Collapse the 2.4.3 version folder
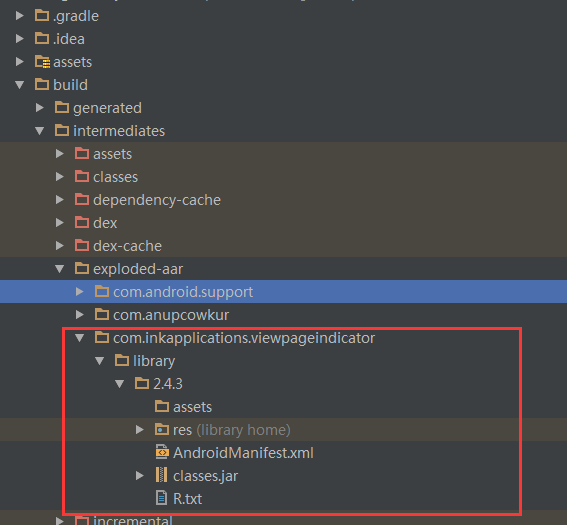The image size is (567, 525). [x=119, y=384]
